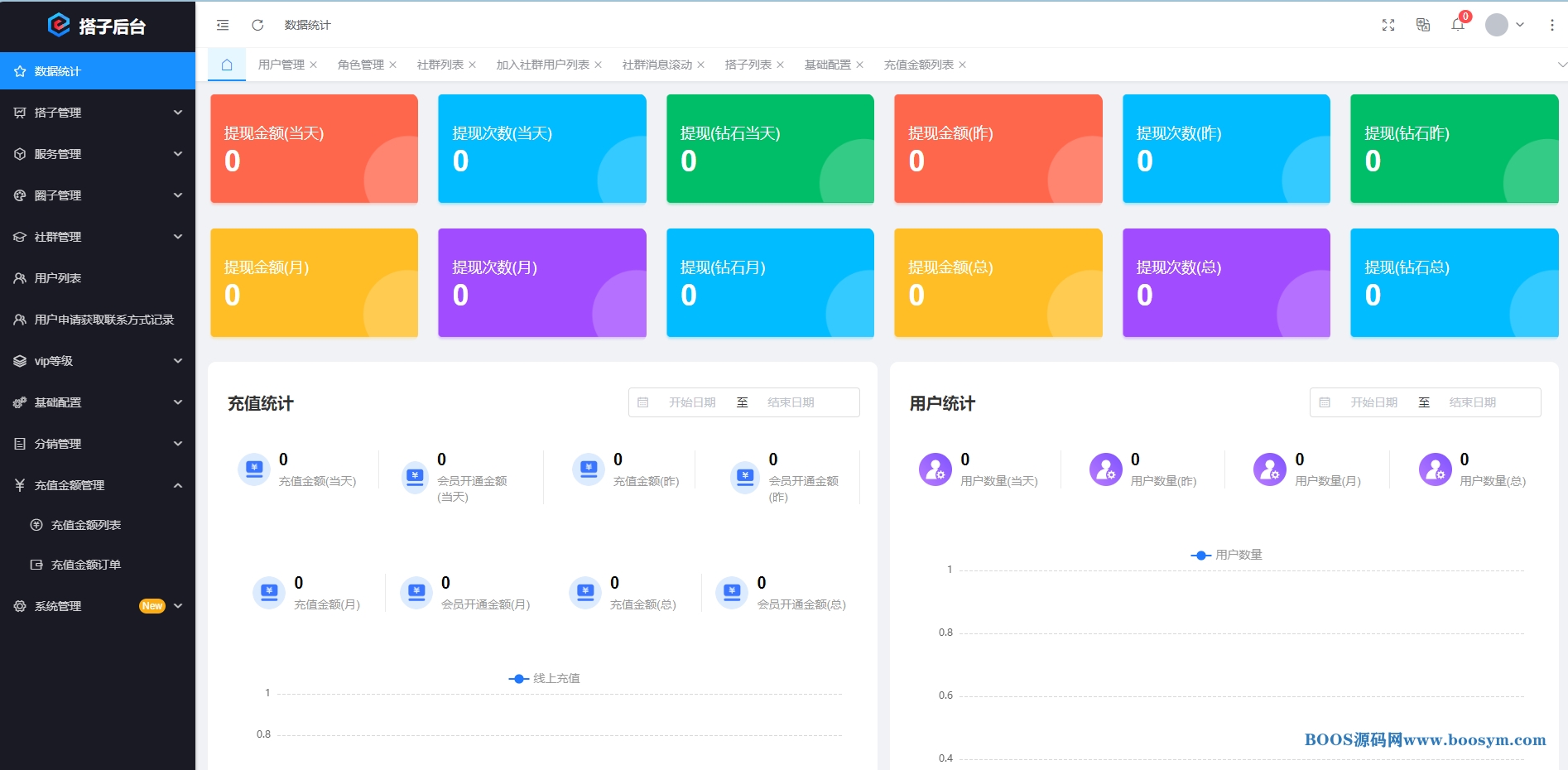Expand the 服务管理 sidebar menu
Image resolution: width=1568 pixels, height=770 pixels.
pos(98,154)
